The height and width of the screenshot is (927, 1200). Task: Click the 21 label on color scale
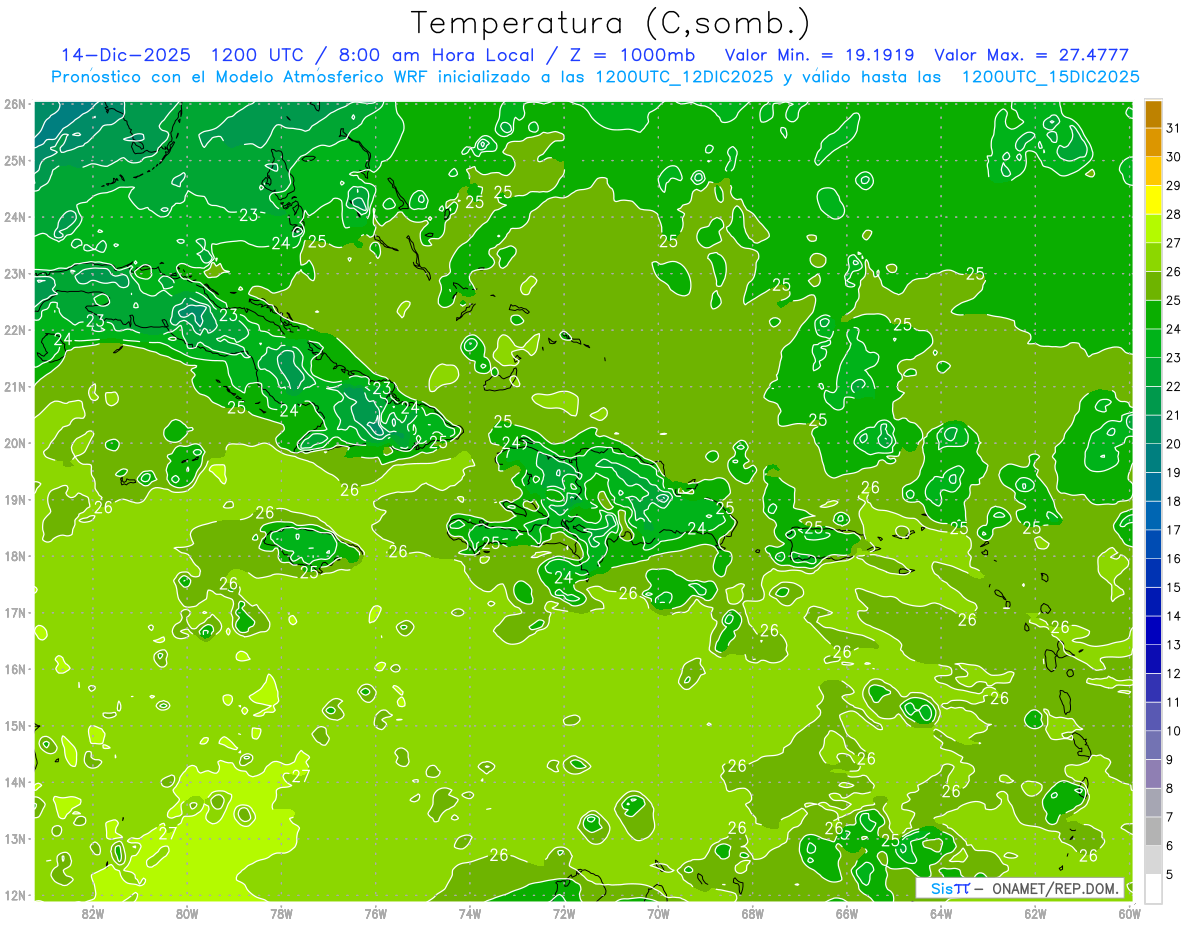pos(1173,415)
